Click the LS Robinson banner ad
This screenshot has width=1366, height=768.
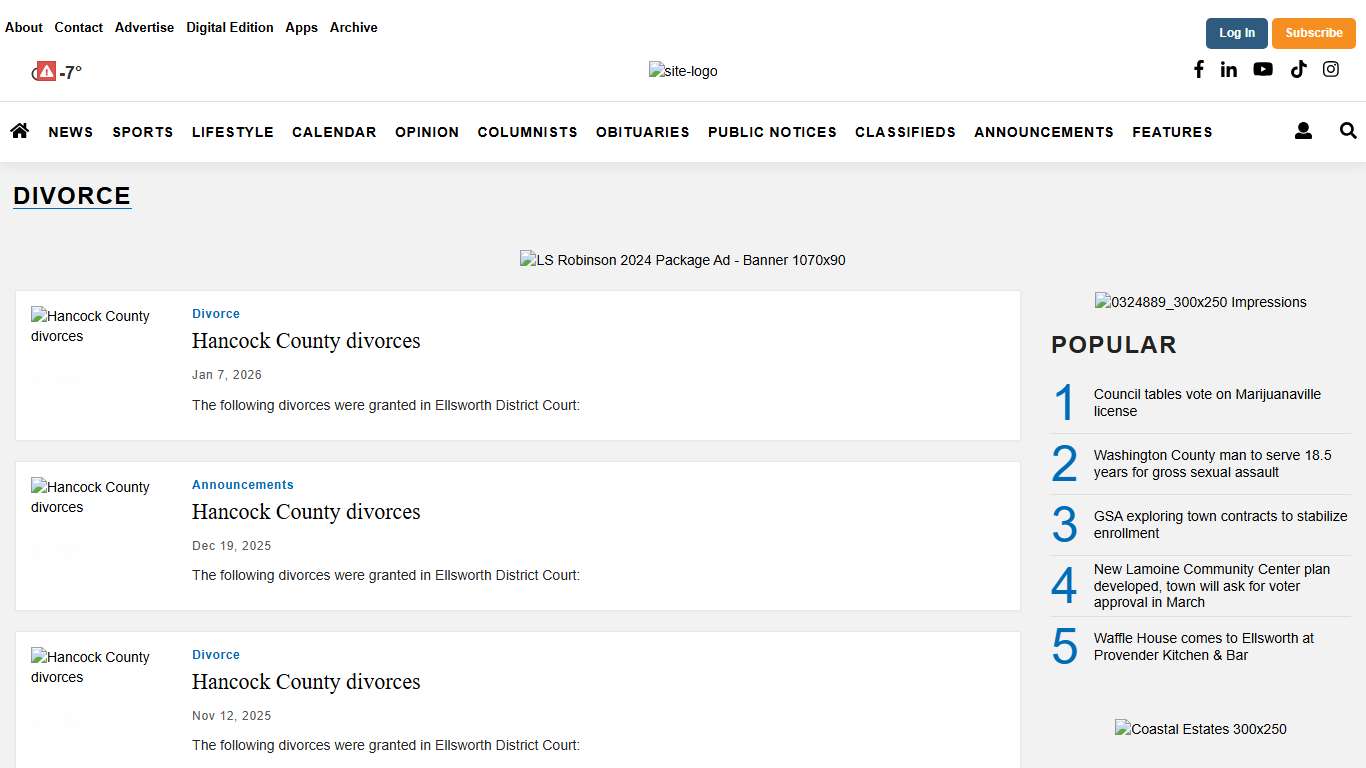coord(682,260)
